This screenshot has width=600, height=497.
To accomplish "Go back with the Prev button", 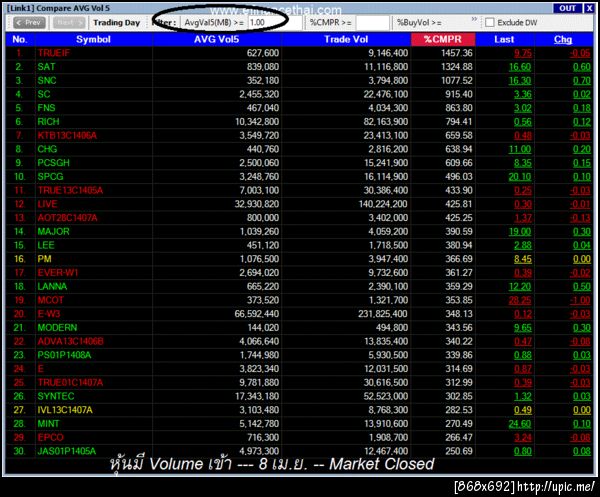I will tap(29, 23).
